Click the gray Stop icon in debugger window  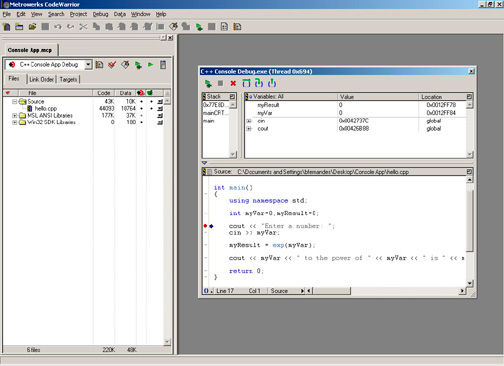[220, 83]
